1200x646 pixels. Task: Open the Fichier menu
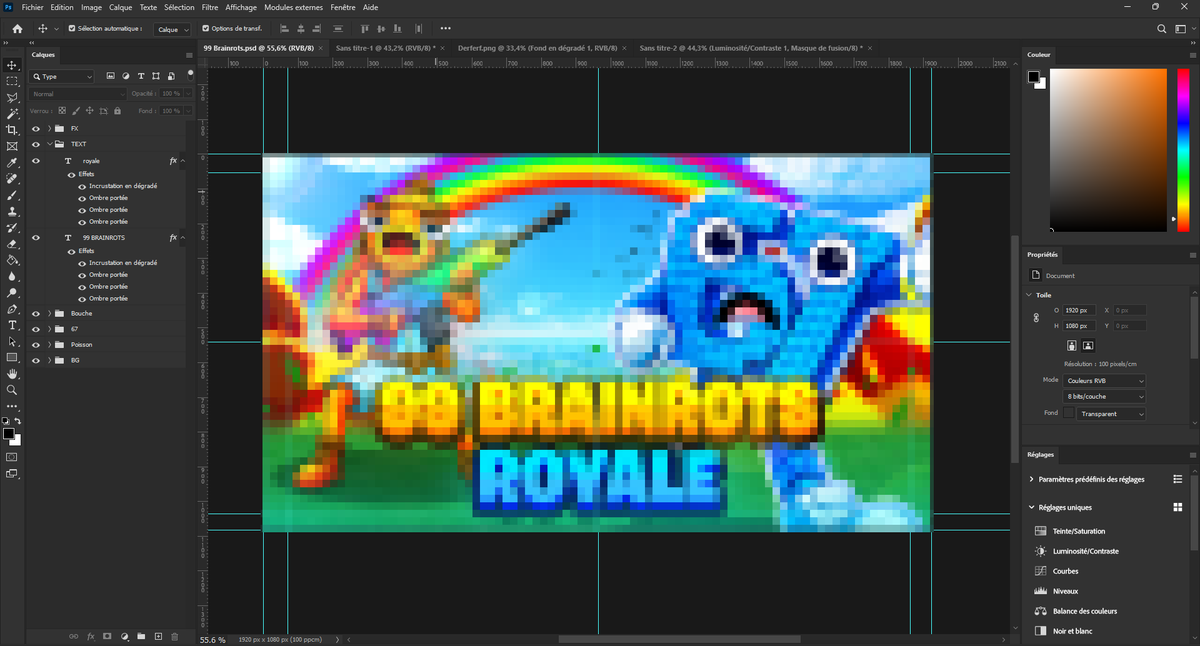pos(32,7)
